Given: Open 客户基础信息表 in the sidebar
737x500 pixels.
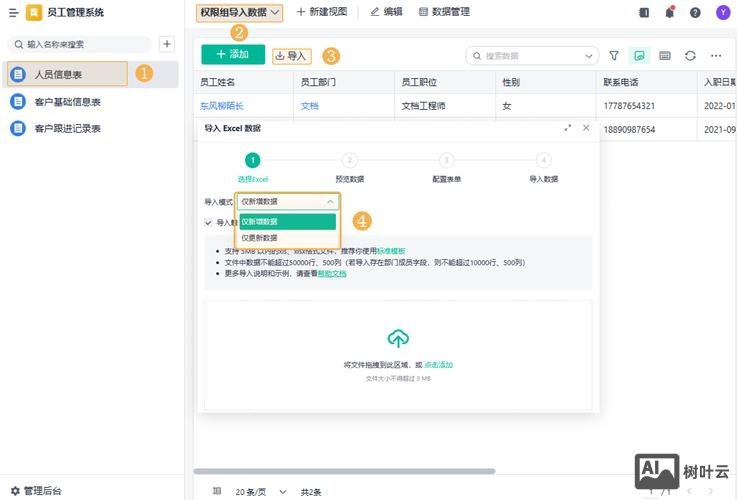Looking at the screenshot, I should click(x=90, y=102).
